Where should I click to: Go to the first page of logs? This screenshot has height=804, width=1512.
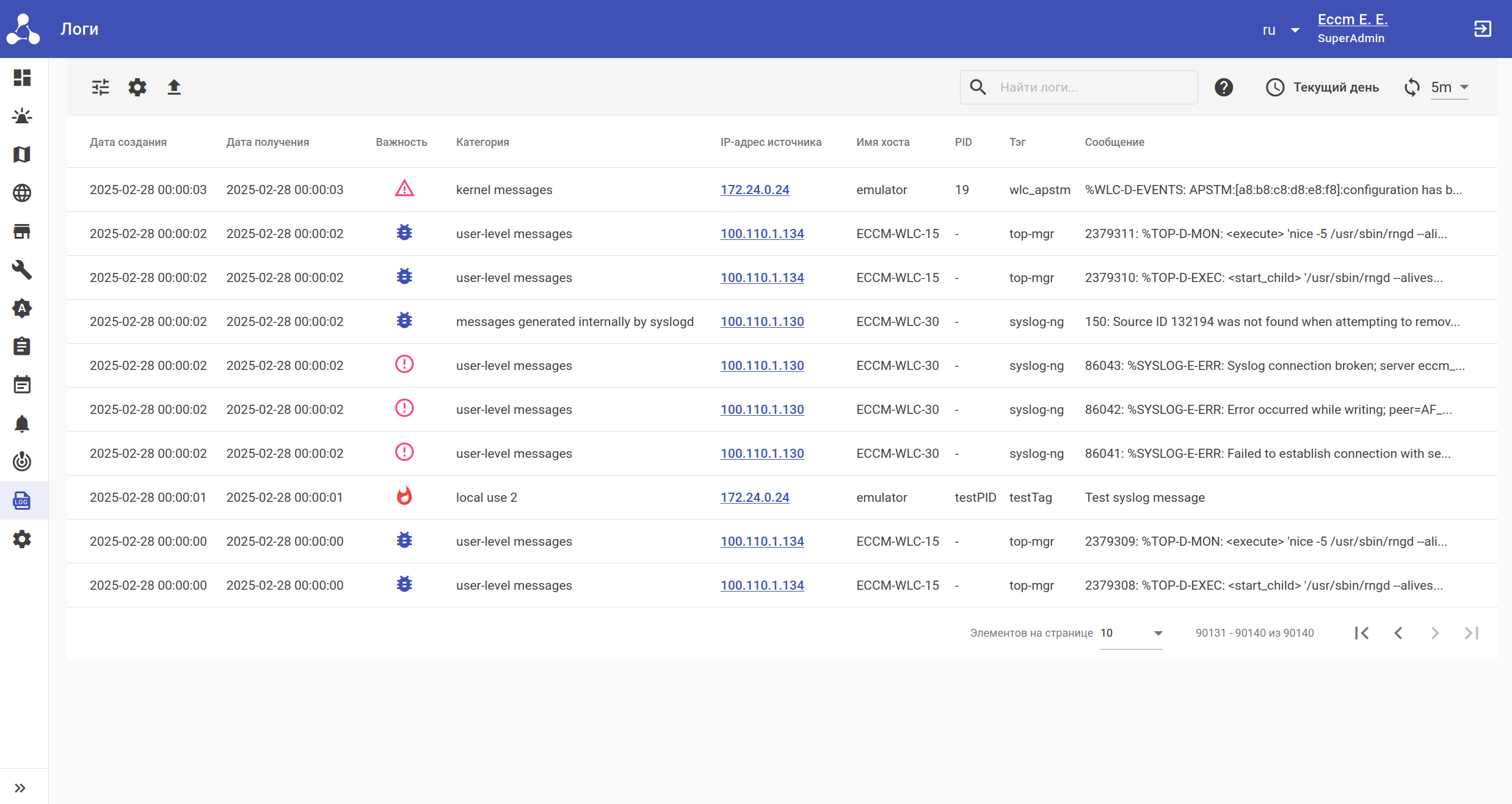1362,633
